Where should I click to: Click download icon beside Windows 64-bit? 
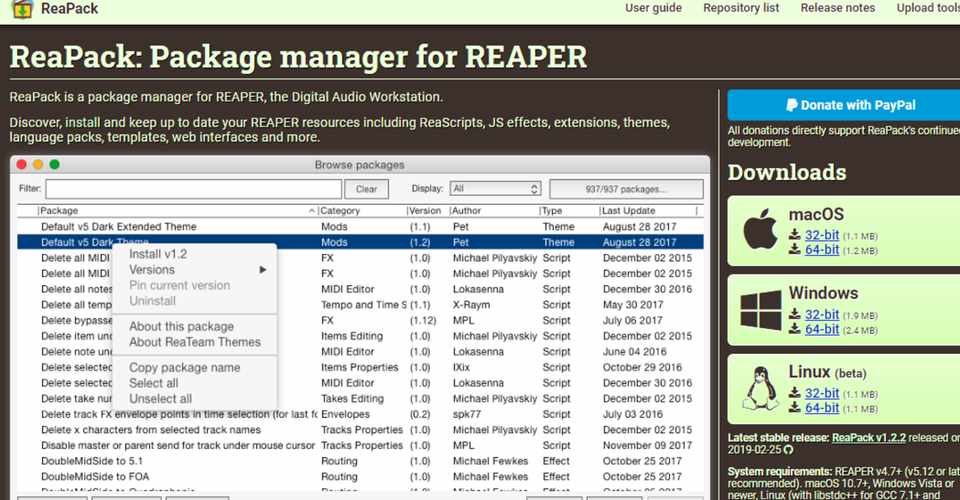click(795, 329)
